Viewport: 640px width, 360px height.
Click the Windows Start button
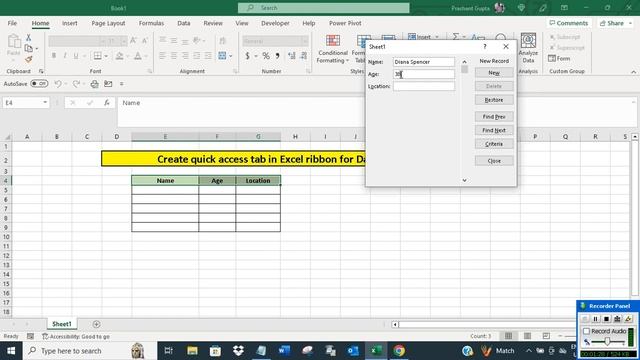11,351
